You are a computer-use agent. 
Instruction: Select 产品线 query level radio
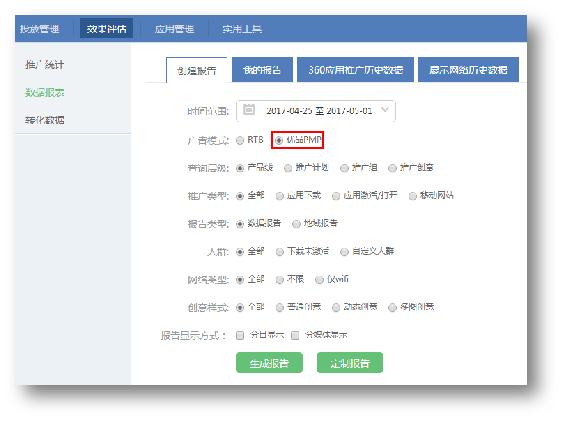tap(240, 168)
